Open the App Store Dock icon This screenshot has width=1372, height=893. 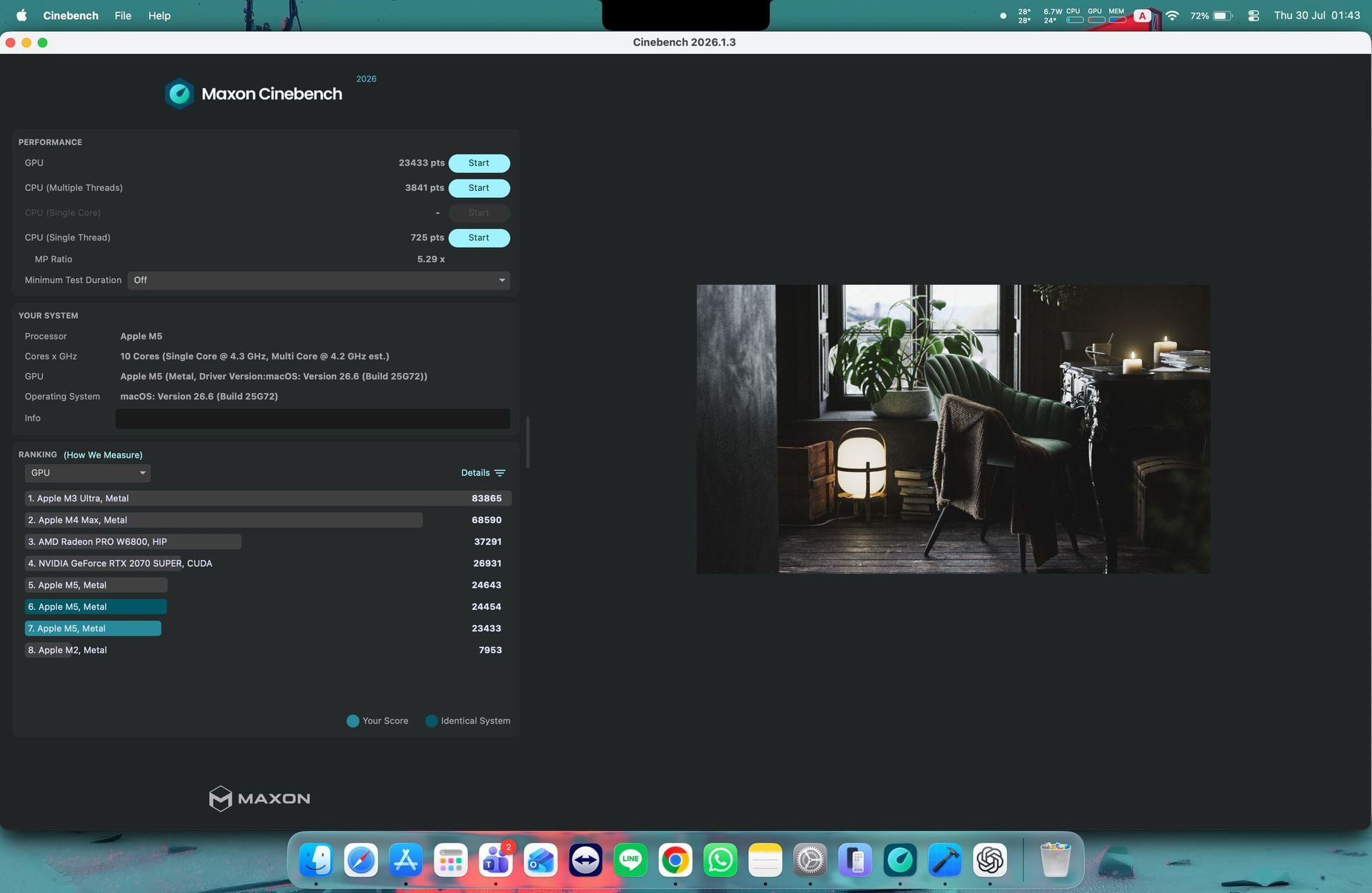(406, 860)
